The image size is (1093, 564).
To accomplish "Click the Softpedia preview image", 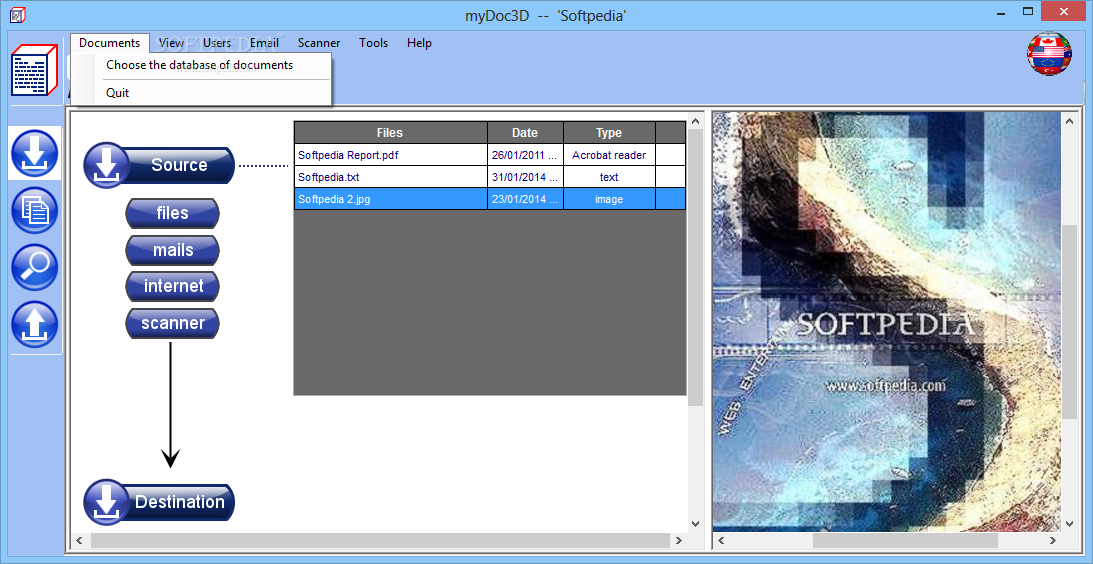I will (886, 321).
